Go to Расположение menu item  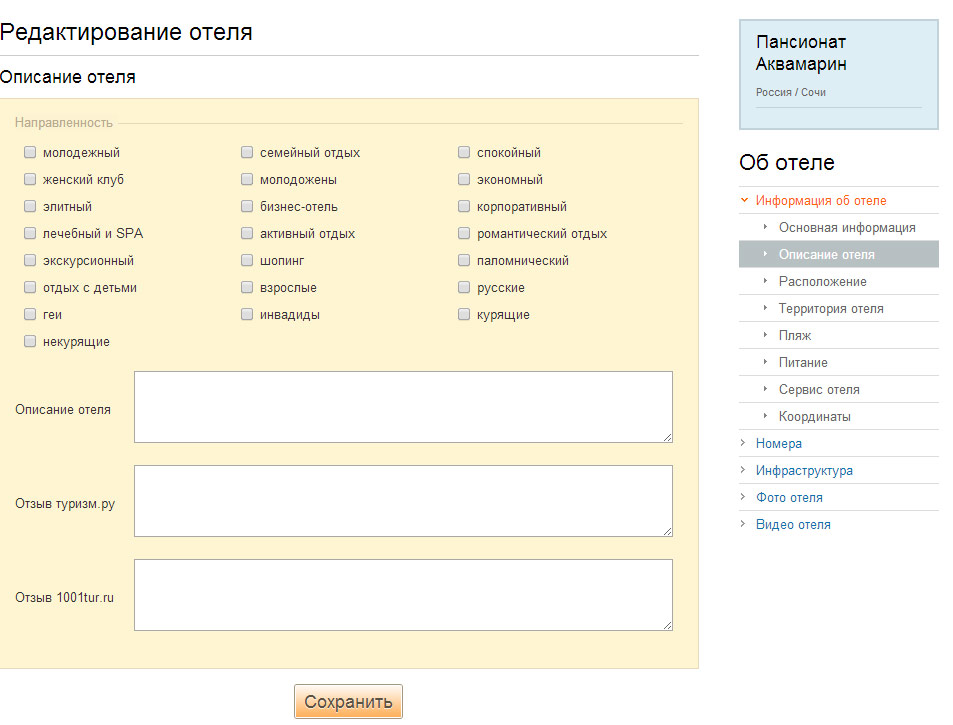point(822,281)
